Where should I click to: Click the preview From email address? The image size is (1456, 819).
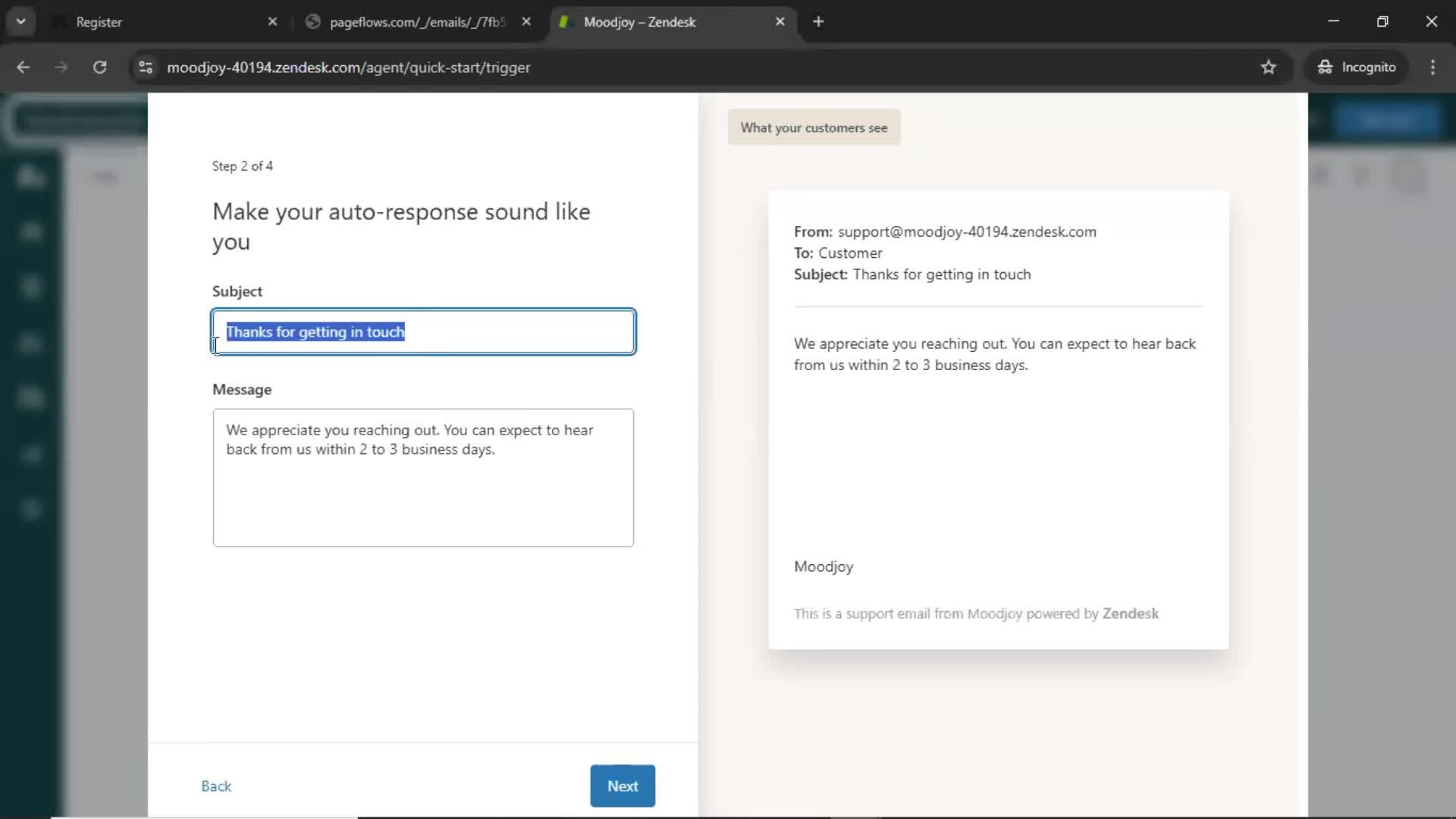pyautogui.click(x=967, y=232)
